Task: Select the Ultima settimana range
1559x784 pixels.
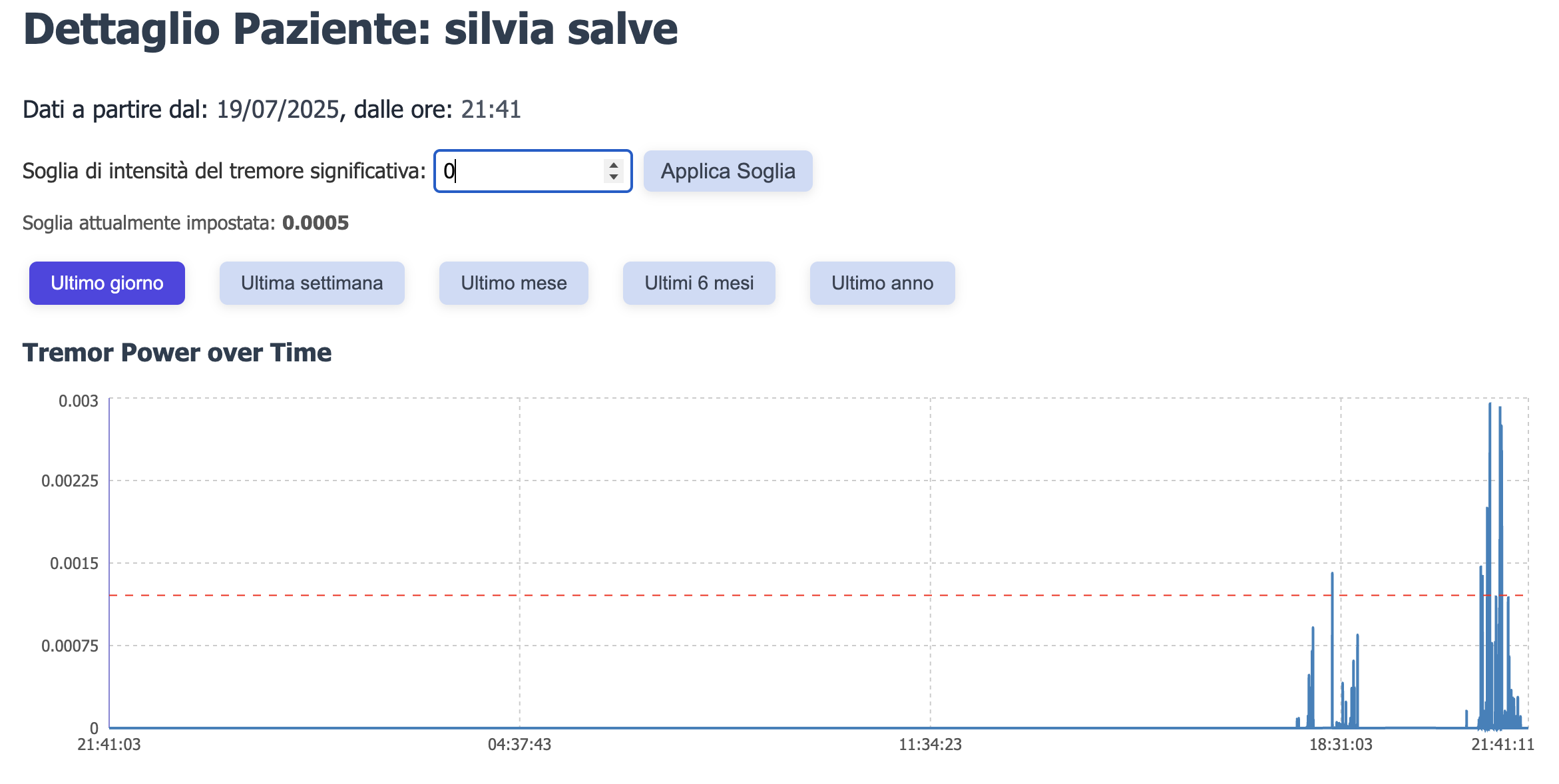Action: [x=312, y=283]
